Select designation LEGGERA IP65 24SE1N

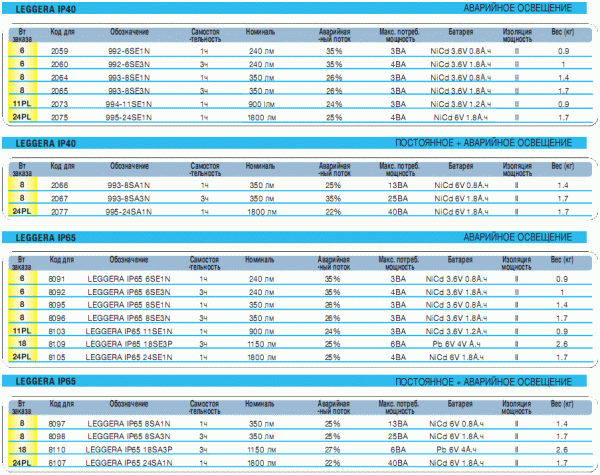(129, 357)
